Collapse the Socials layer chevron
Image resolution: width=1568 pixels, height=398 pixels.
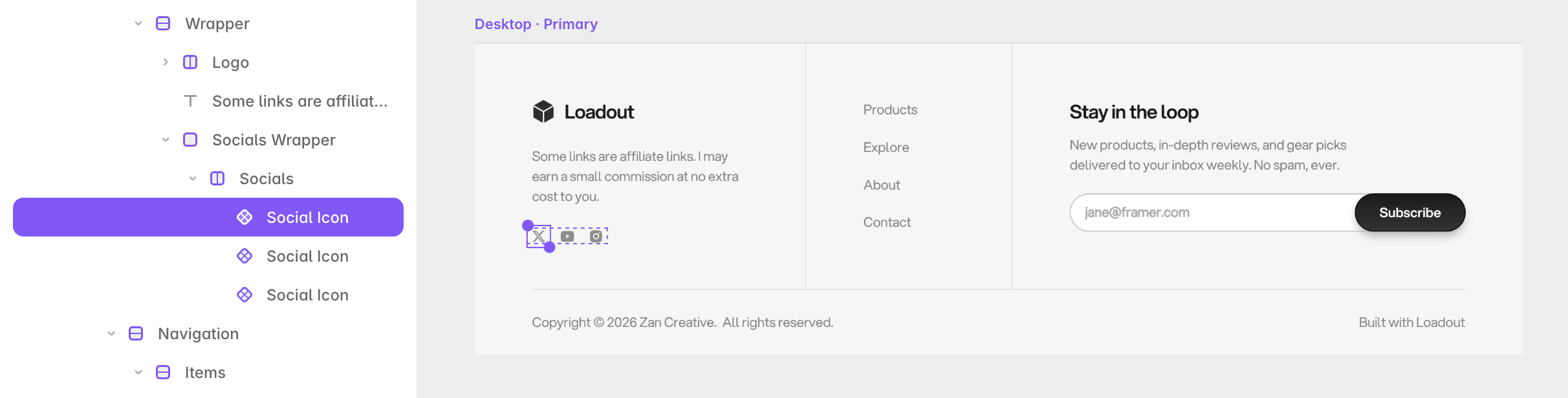click(x=193, y=178)
